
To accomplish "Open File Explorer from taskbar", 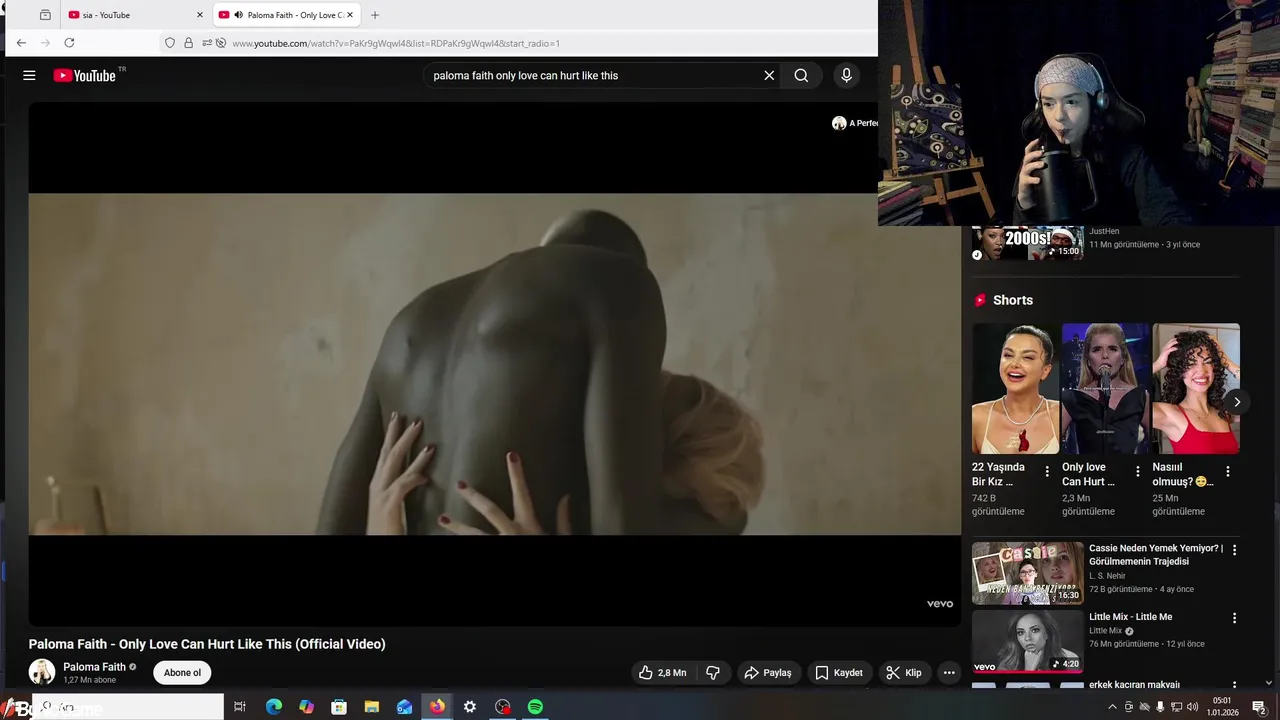I will coord(371,707).
